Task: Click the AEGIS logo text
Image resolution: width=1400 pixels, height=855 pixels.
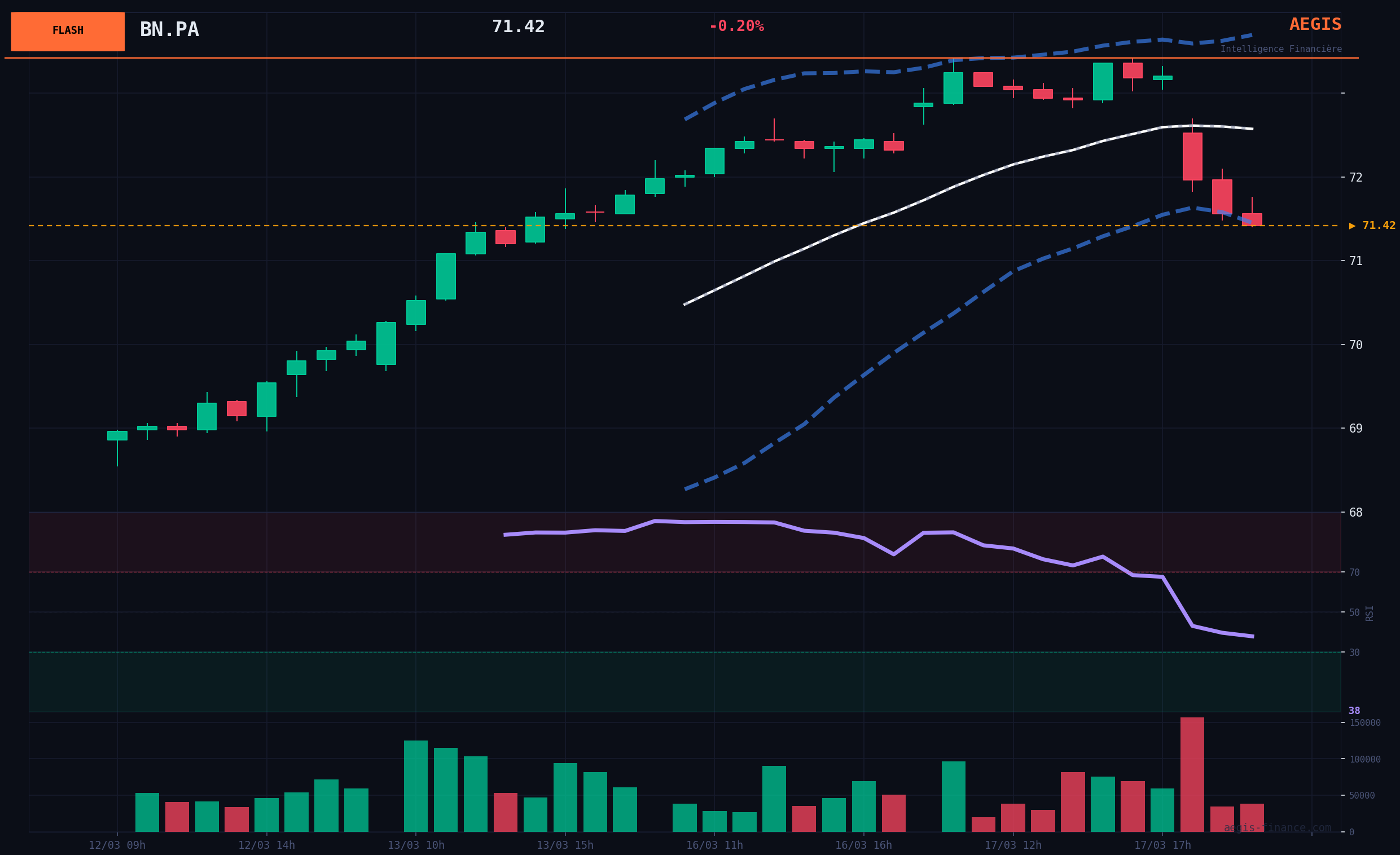Action: (x=1315, y=24)
